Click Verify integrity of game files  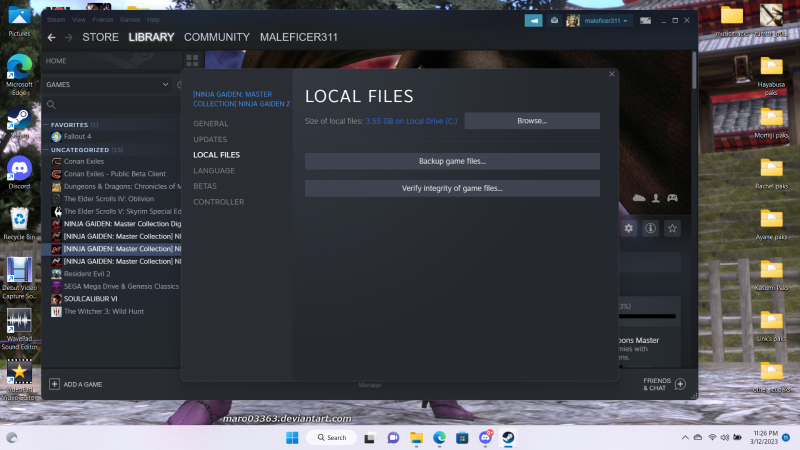452,188
